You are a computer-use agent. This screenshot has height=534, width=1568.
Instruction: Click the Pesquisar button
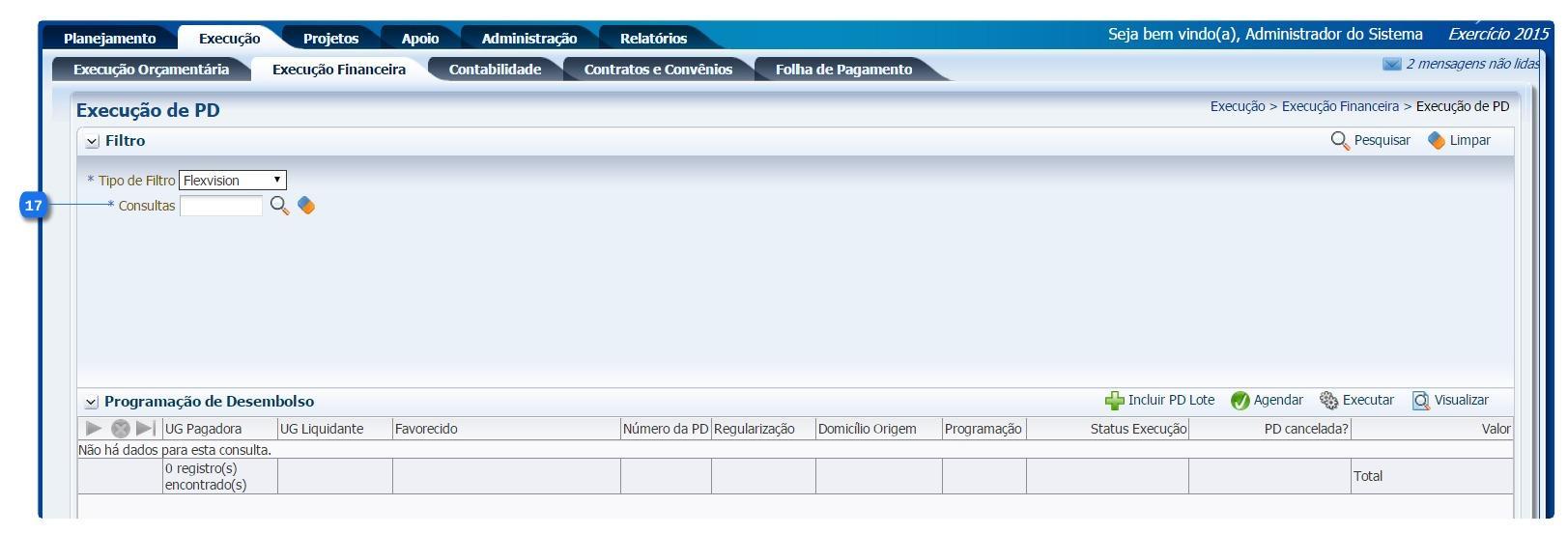[x=1370, y=141]
